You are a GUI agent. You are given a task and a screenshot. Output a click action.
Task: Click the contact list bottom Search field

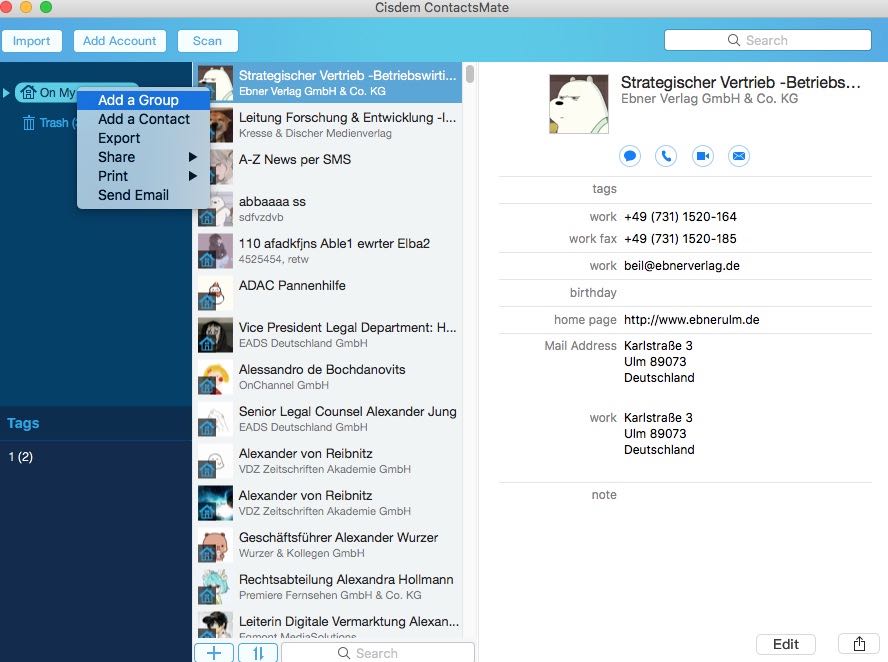(378, 653)
